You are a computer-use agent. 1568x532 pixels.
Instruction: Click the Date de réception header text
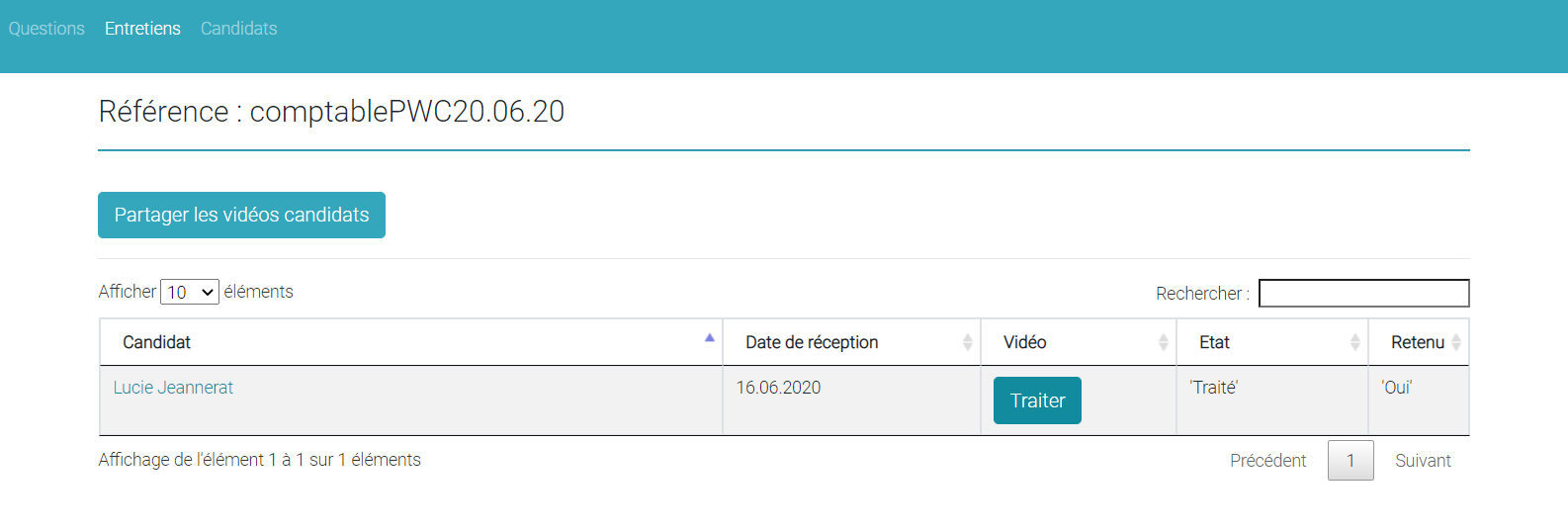(x=812, y=342)
